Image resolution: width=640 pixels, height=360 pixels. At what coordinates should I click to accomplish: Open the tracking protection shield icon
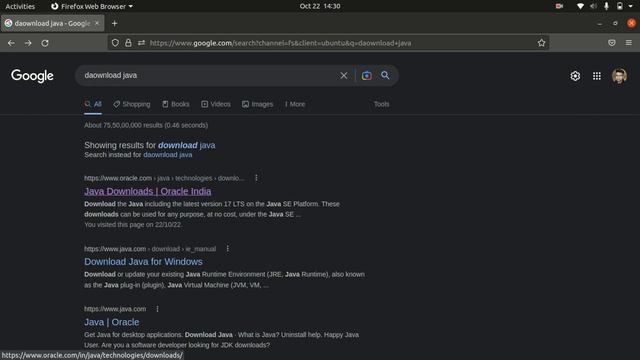pyautogui.click(x=115, y=43)
